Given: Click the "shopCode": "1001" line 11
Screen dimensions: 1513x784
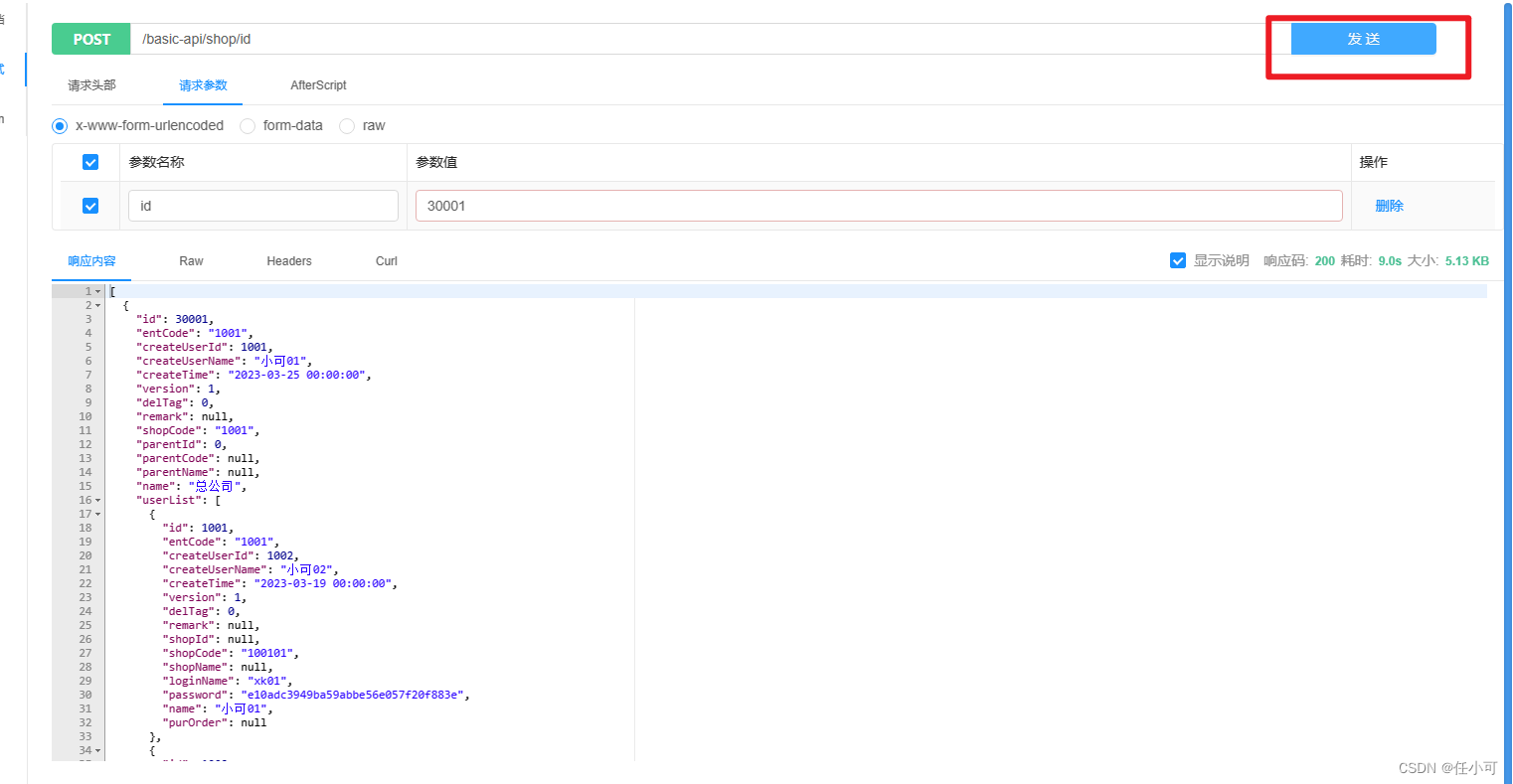Looking at the screenshot, I should [x=198, y=431].
